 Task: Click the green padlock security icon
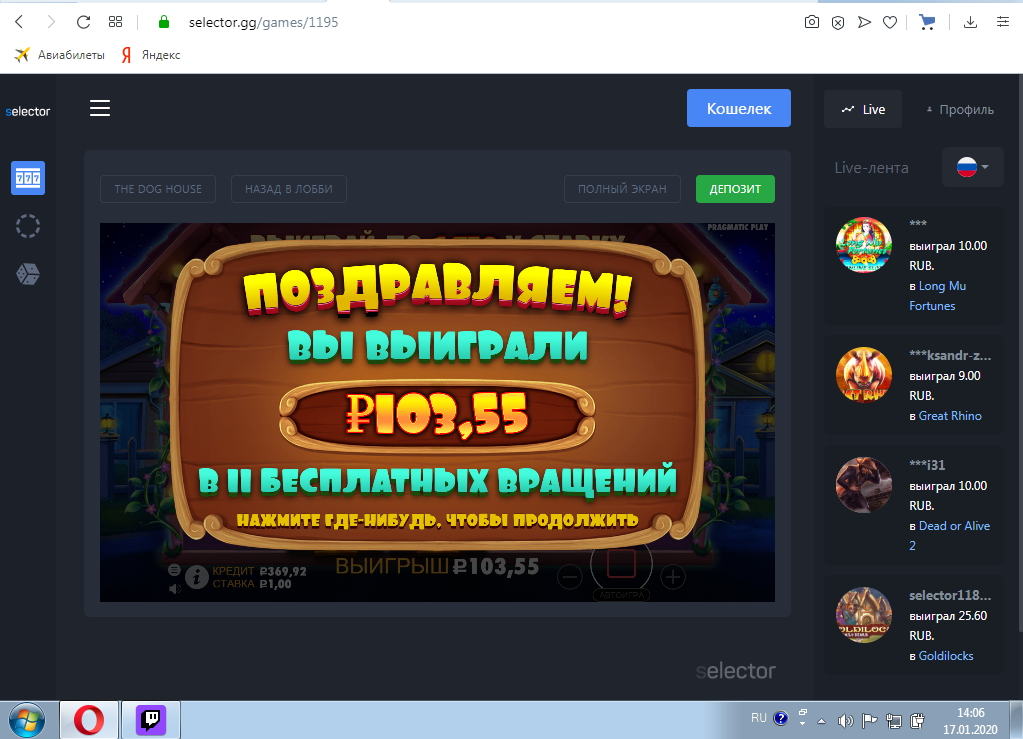pyautogui.click(x=164, y=22)
